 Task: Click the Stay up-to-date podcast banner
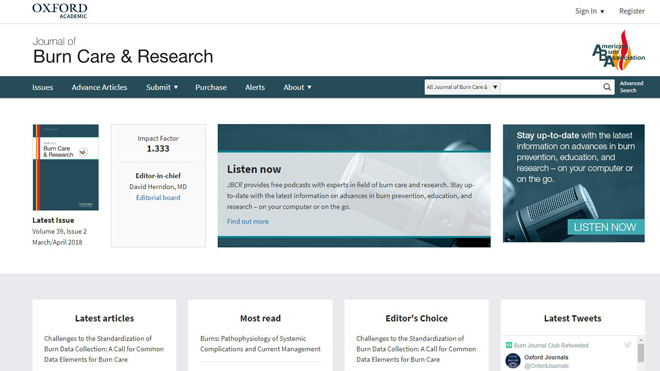coord(574,183)
